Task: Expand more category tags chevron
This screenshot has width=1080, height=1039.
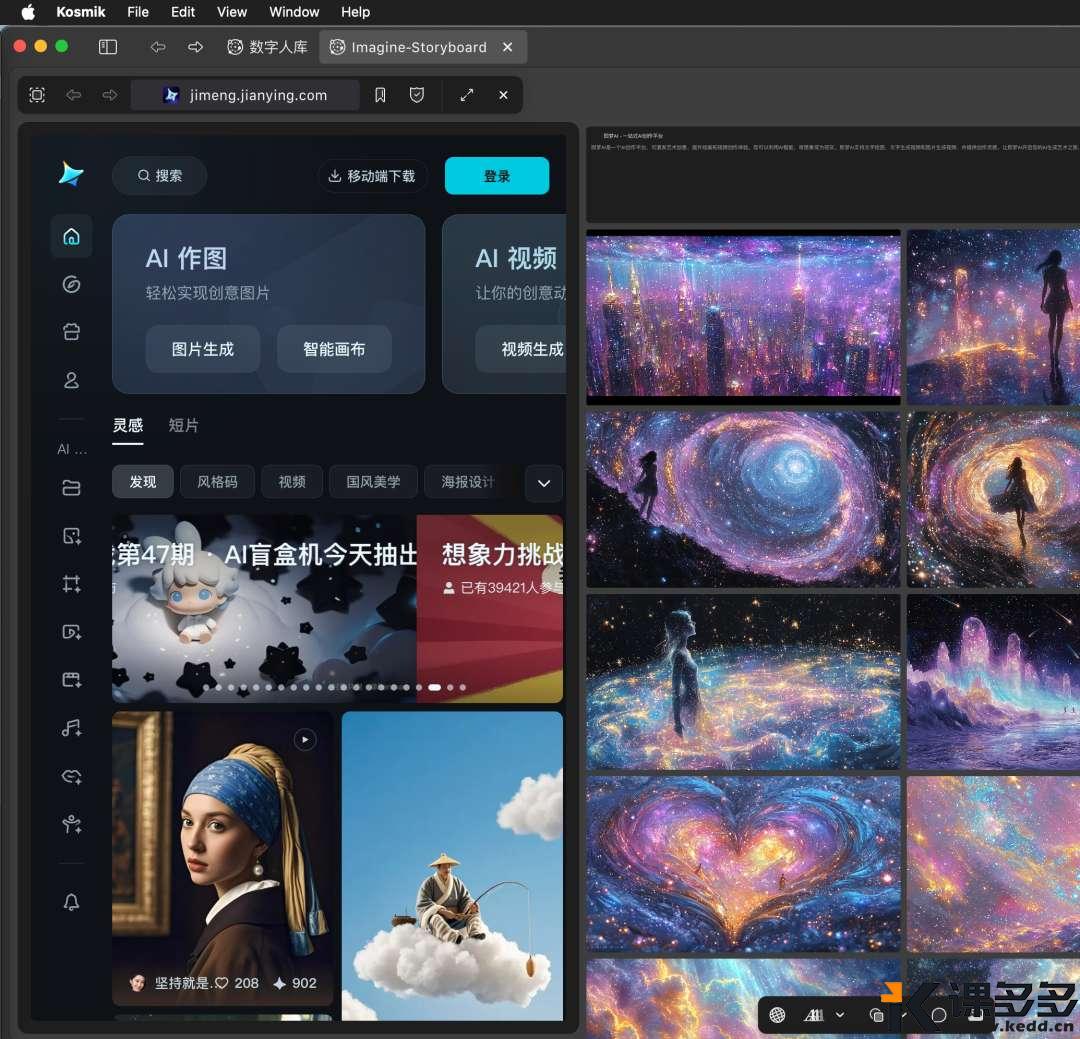Action: tap(543, 483)
